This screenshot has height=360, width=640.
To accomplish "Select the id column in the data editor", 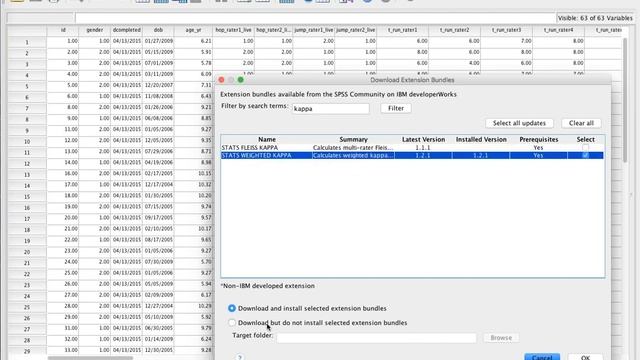I will click(x=63, y=30).
